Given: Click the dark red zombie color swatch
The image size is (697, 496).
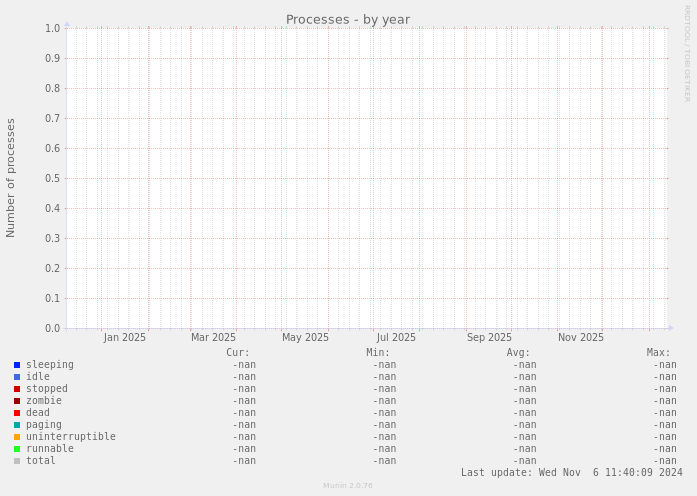Looking at the screenshot, I should (x=17, y=401).
